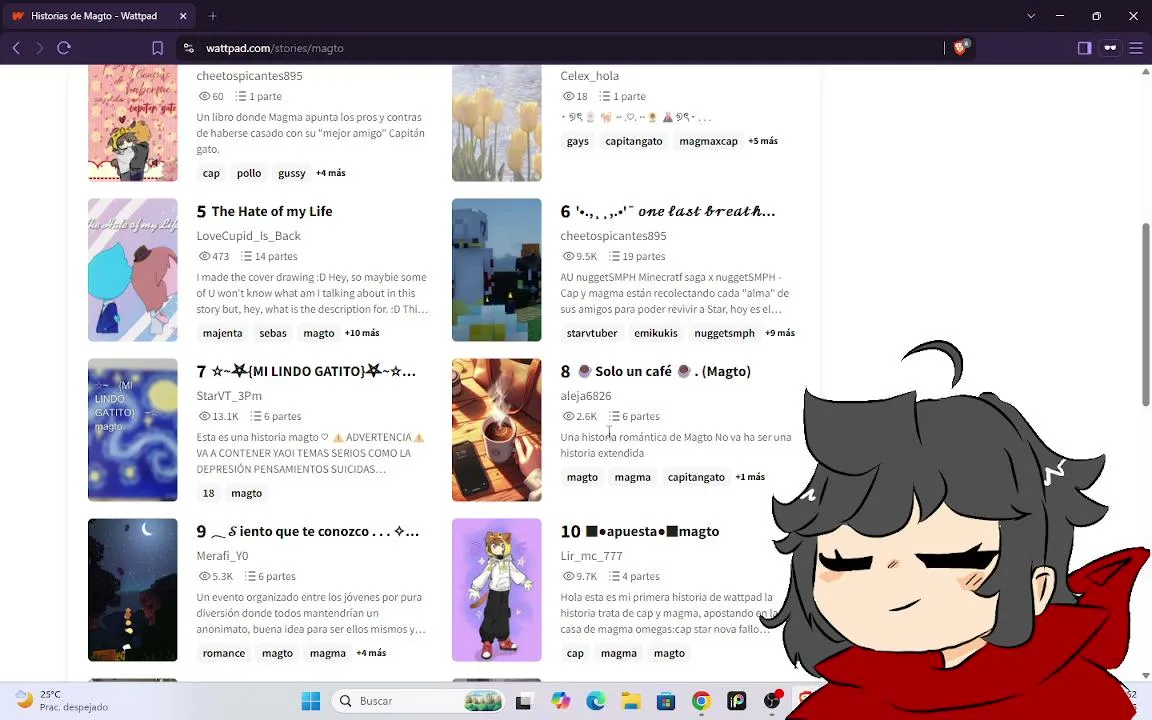Open the cover of The Hate of my Life

click(x=132, y=270)
